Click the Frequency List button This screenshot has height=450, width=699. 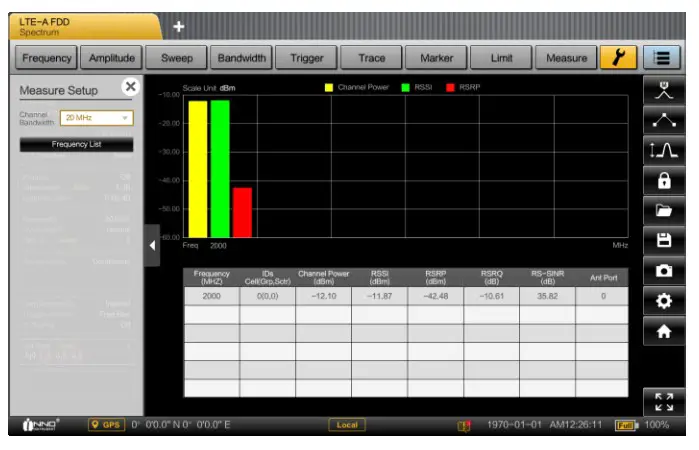tap(76, 144)
